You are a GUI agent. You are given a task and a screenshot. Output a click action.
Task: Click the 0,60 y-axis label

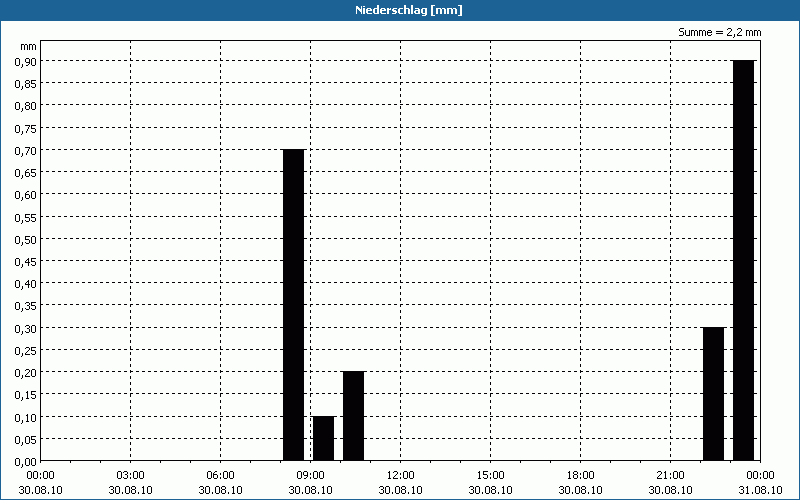(26, 195)
